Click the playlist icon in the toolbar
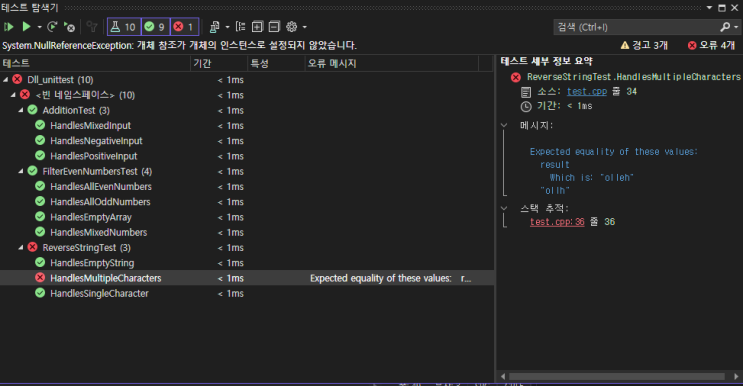 point(215,27)
